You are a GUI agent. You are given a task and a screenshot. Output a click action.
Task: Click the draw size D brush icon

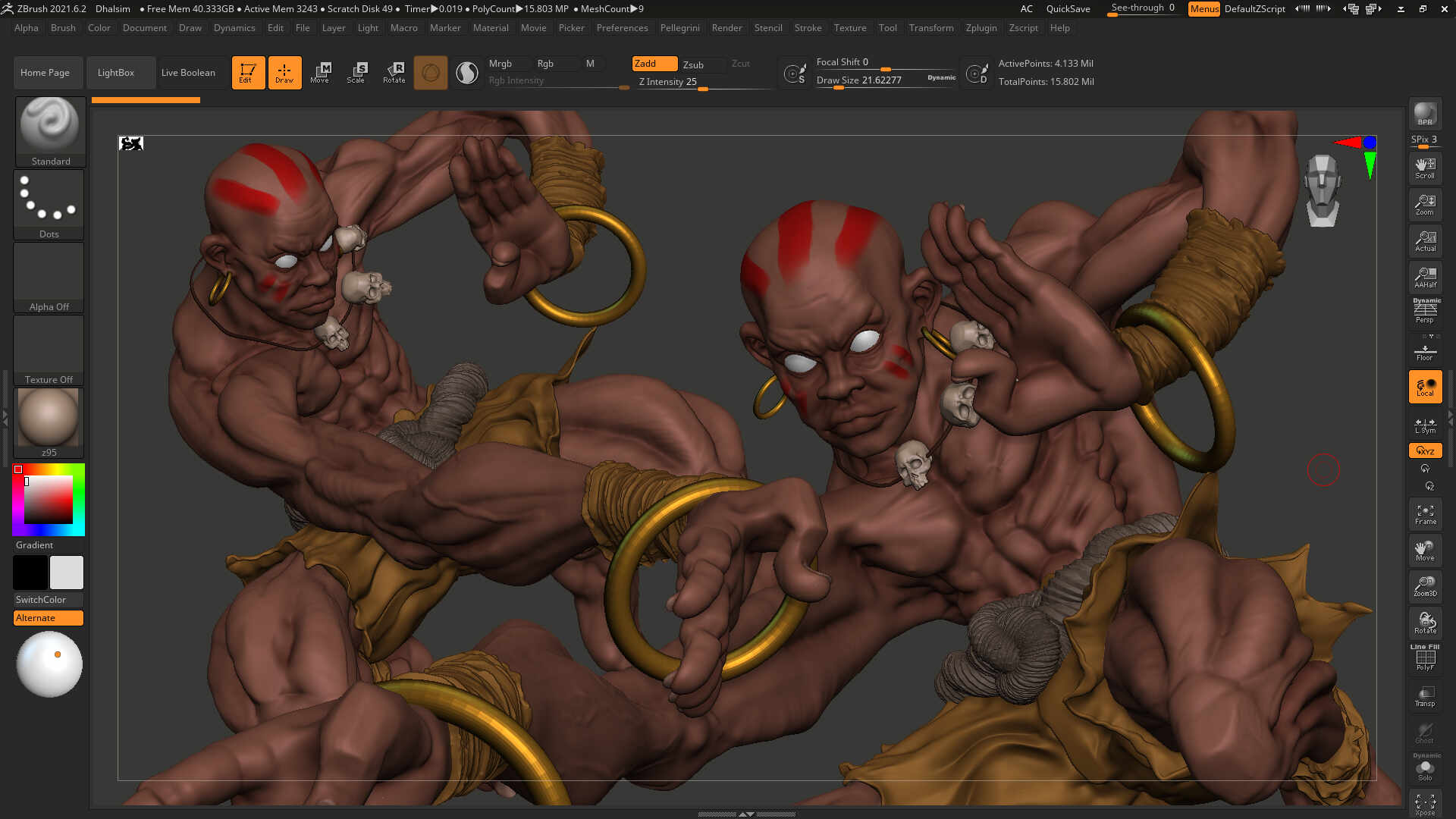click(x=977, y=74)
